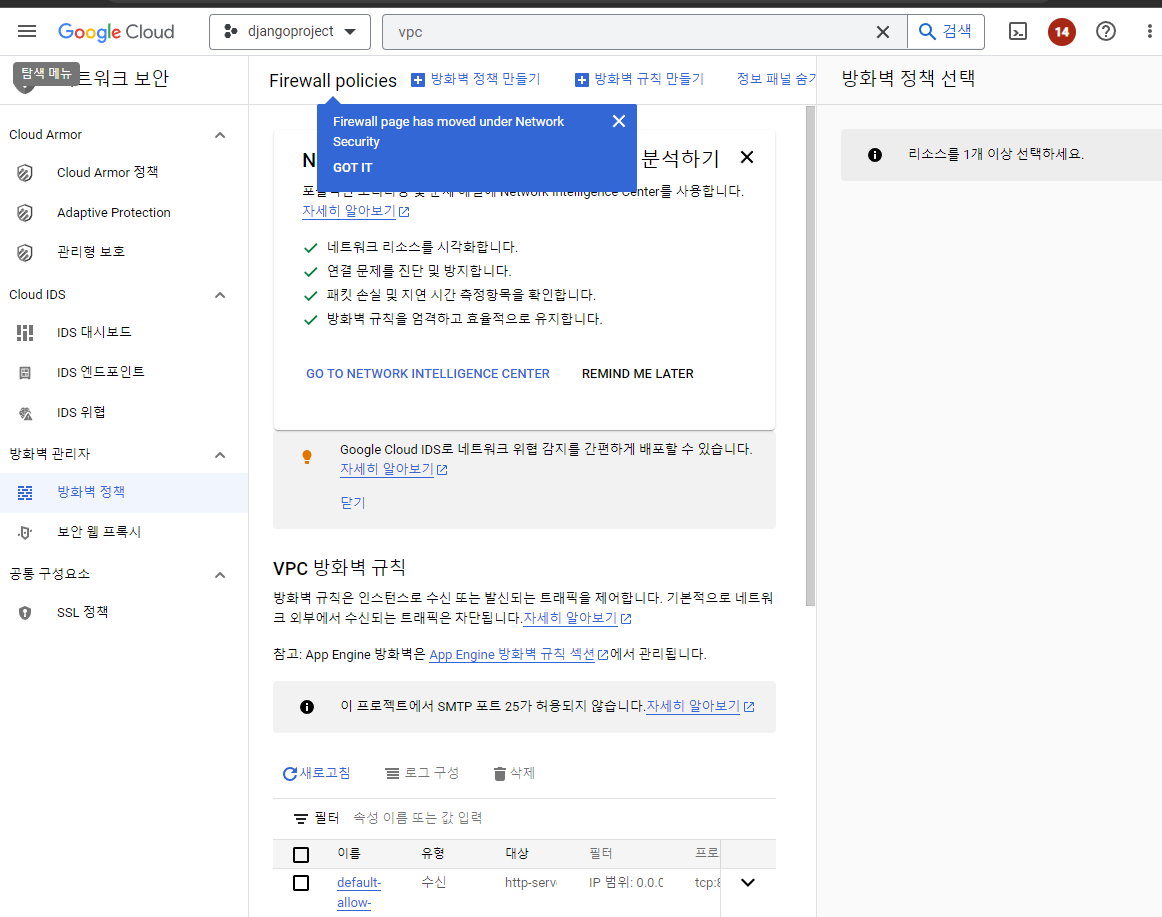Click the IDS 대시보드 dashboard icon
Image resolution: width=1162 pixels, height=917 pixels.
tap(25, 333)
